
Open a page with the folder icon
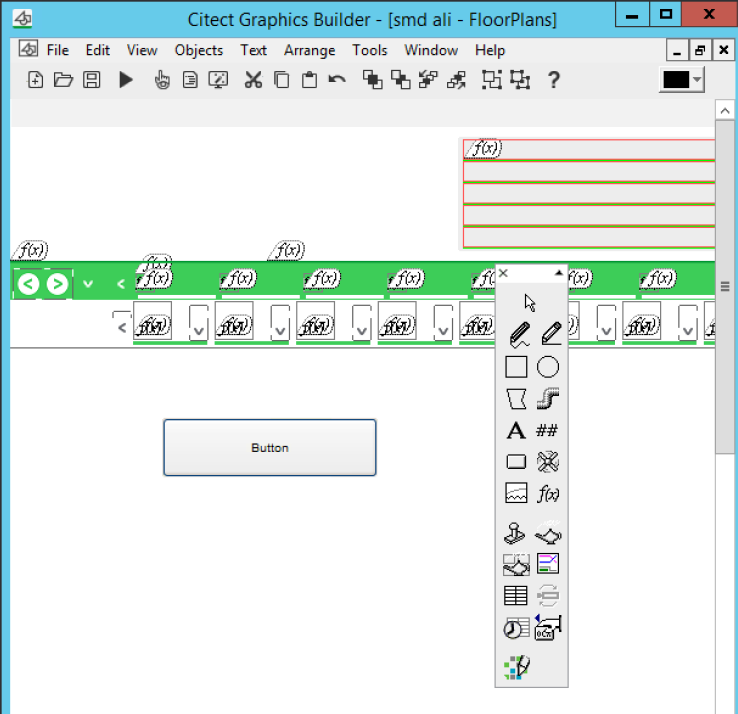point(63,80)
